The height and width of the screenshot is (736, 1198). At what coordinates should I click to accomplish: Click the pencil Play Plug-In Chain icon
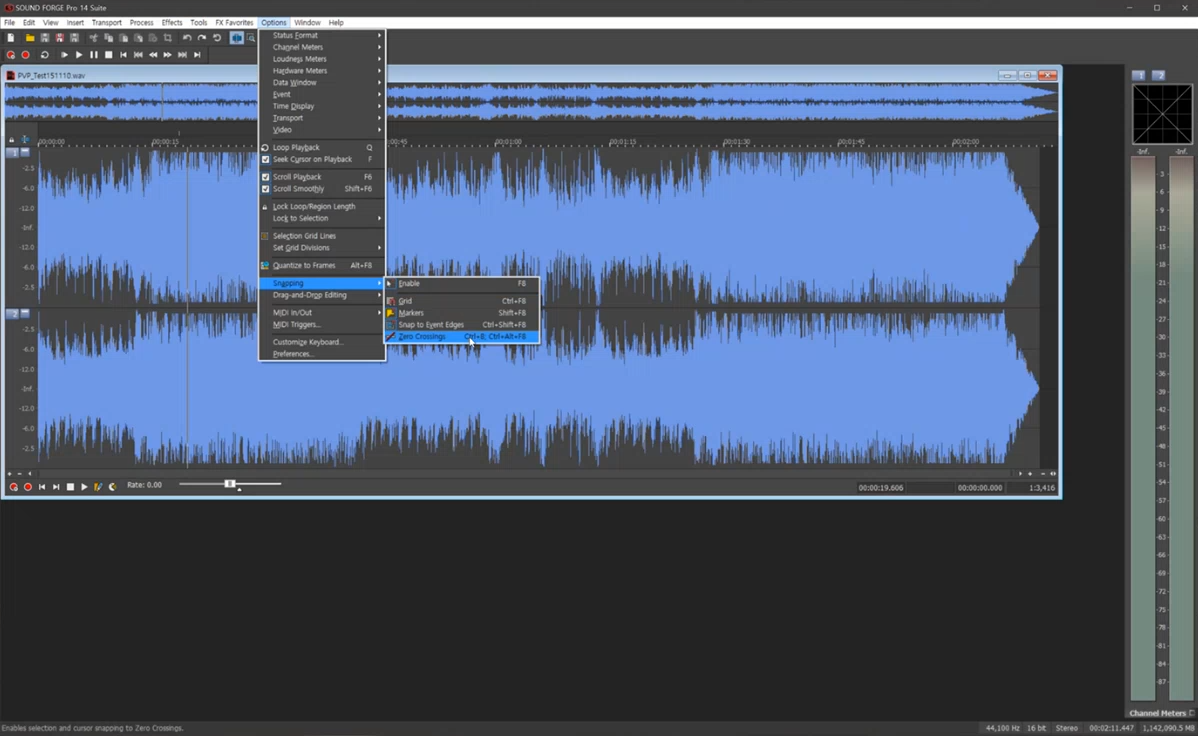coord(98,487)
